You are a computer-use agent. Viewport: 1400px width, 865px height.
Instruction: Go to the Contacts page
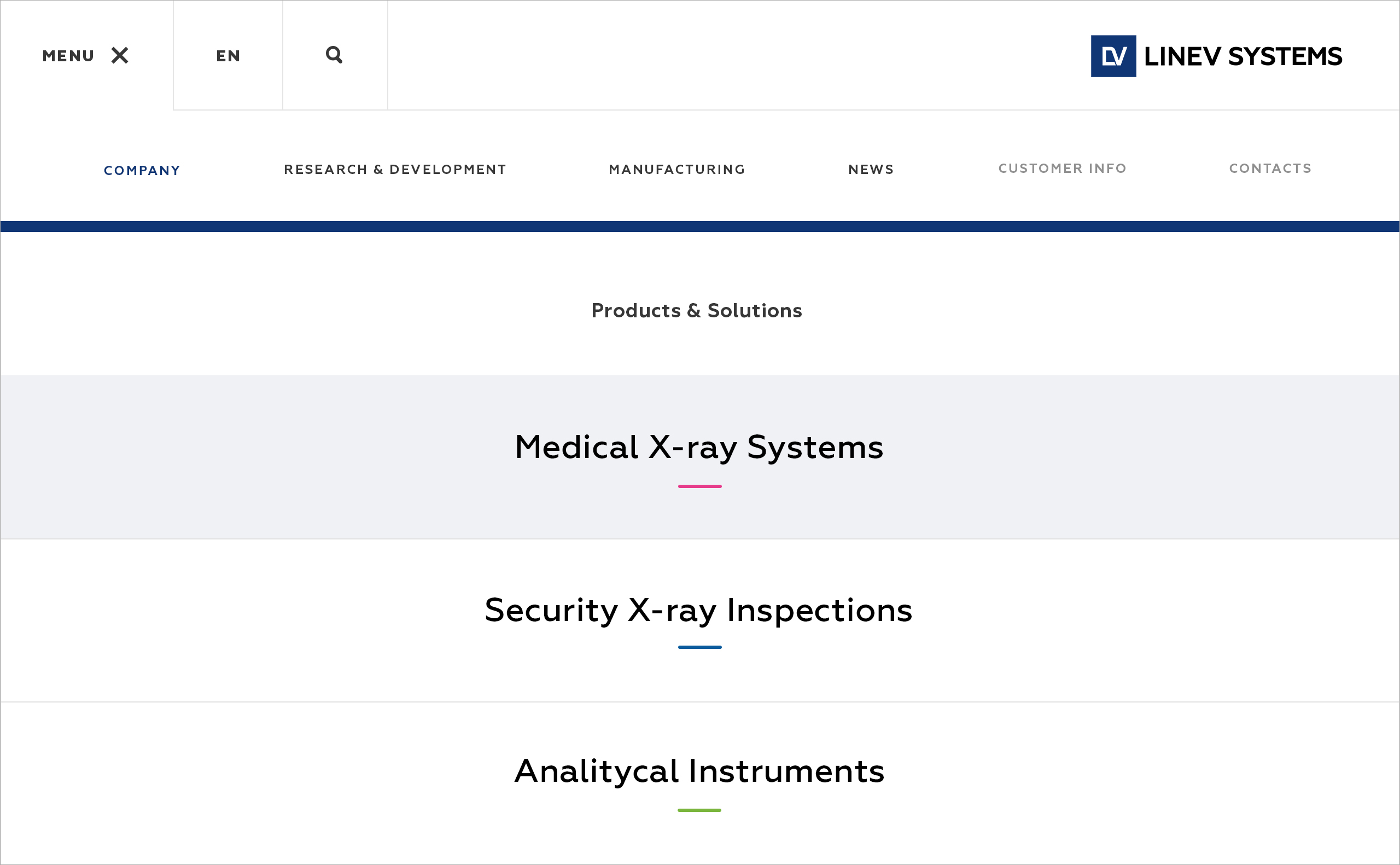click(1270, 168)
